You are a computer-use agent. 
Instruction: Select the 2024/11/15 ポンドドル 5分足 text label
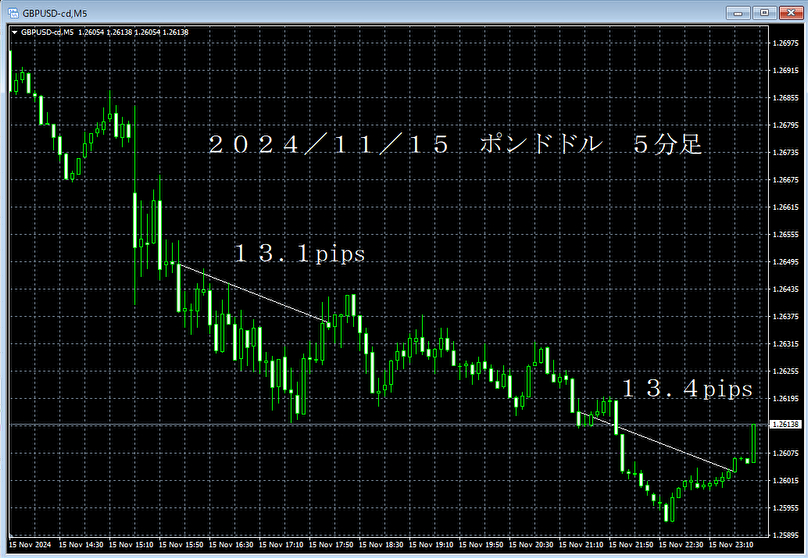click(x=455, y=144)
